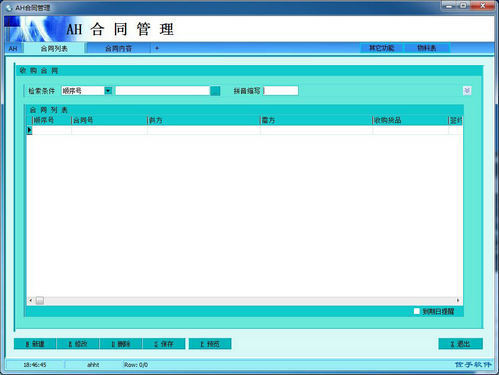Click the 保存 button
The image size is (499, 375).
click(164, 344)
